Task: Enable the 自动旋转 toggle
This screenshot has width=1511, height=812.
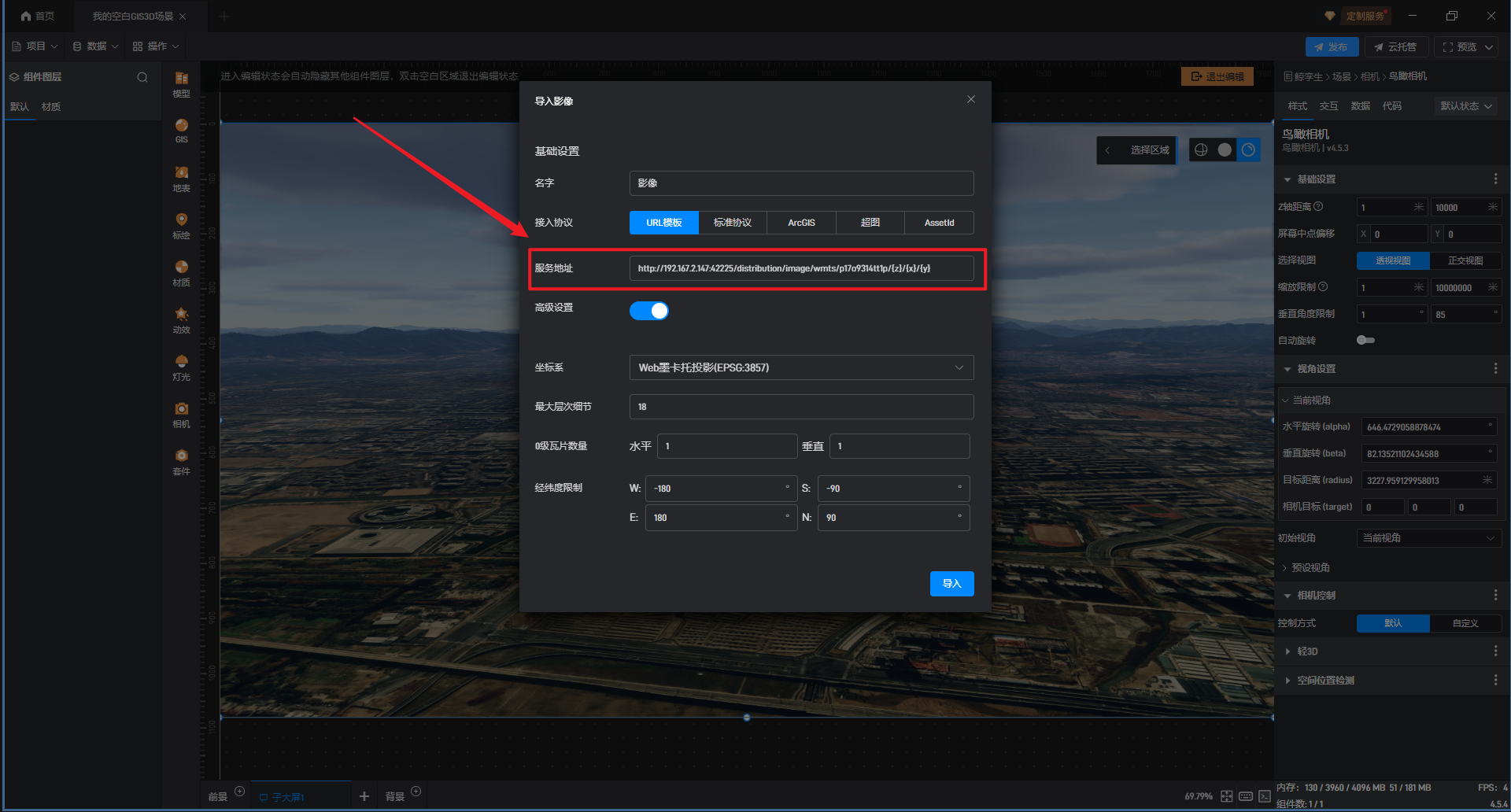Action: pos(1365,340)
